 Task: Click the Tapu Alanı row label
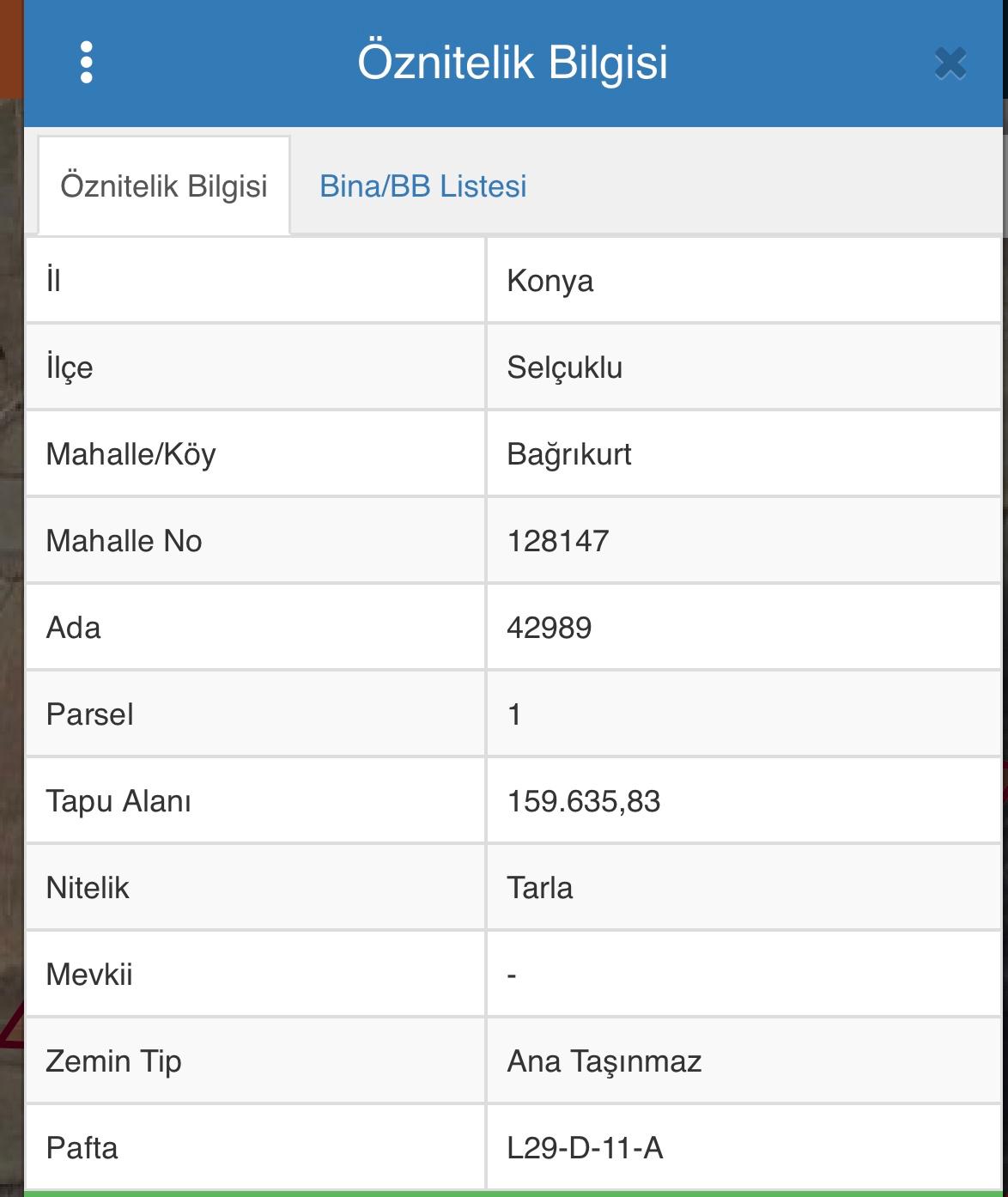coord(118,801)
